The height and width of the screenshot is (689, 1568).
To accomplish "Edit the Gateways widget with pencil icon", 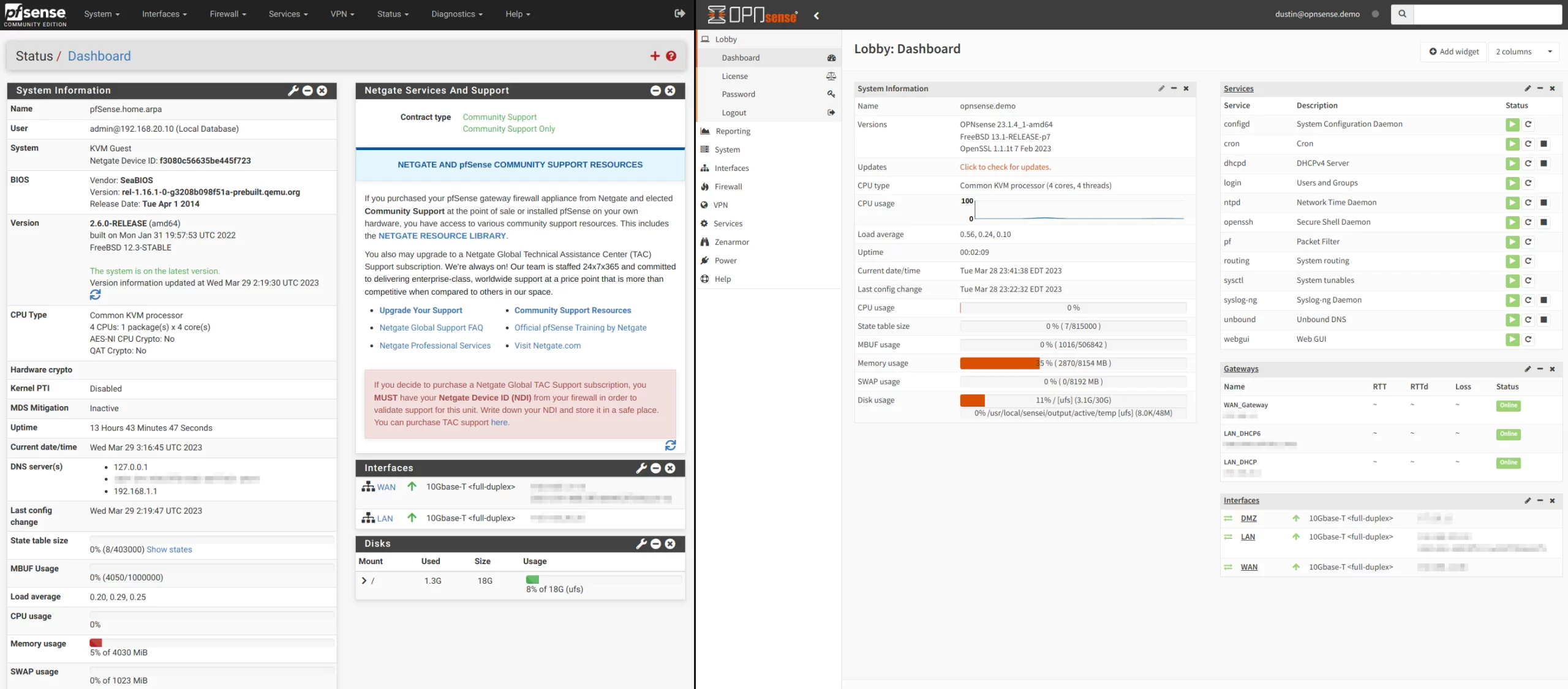I will [1528, 369].
